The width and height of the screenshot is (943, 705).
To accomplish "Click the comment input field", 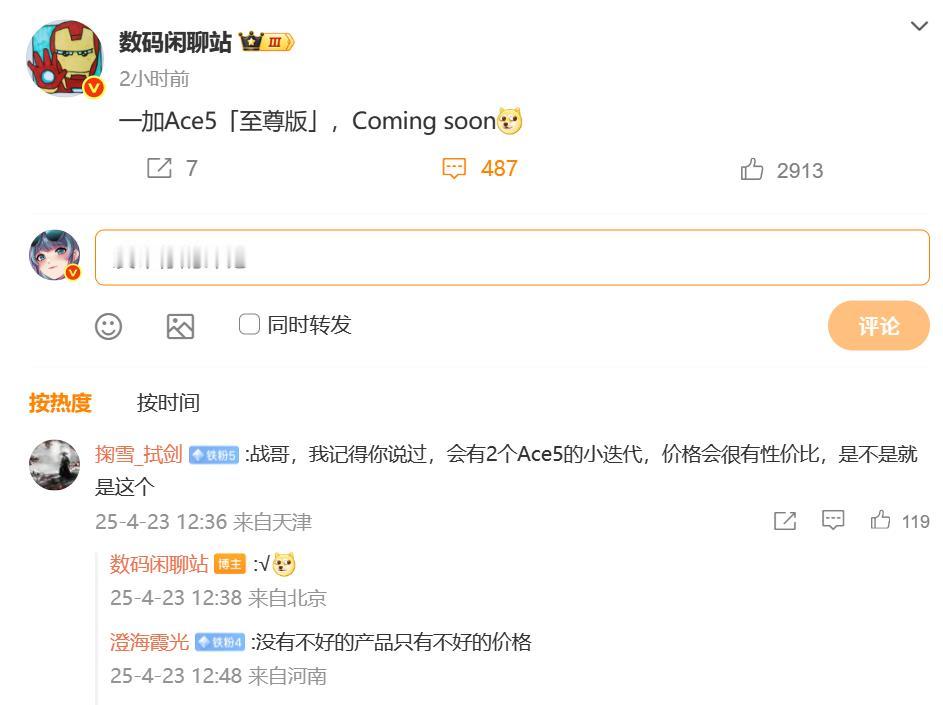I will point(512,257).
